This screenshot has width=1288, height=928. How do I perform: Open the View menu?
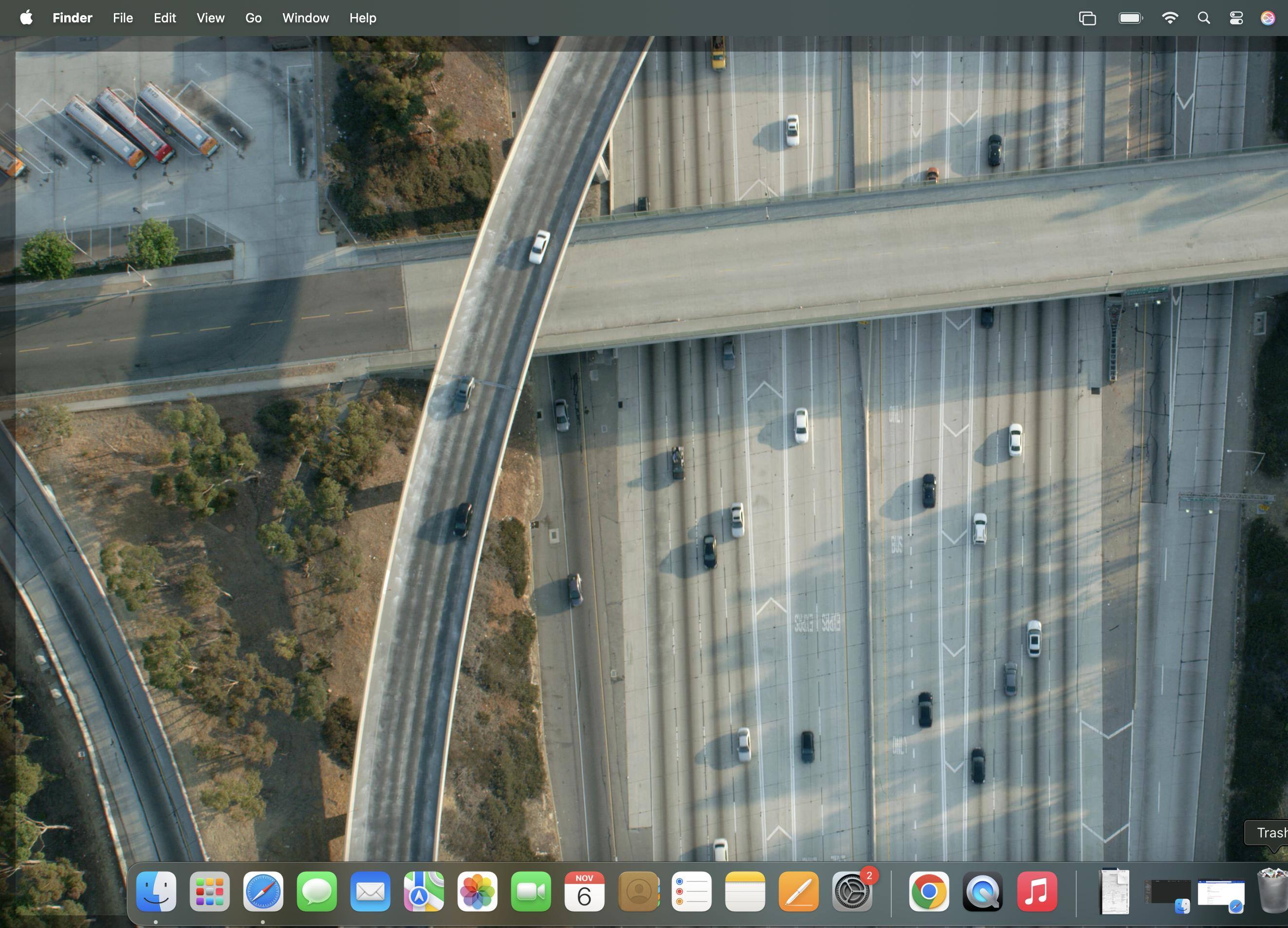pos(210,18)
